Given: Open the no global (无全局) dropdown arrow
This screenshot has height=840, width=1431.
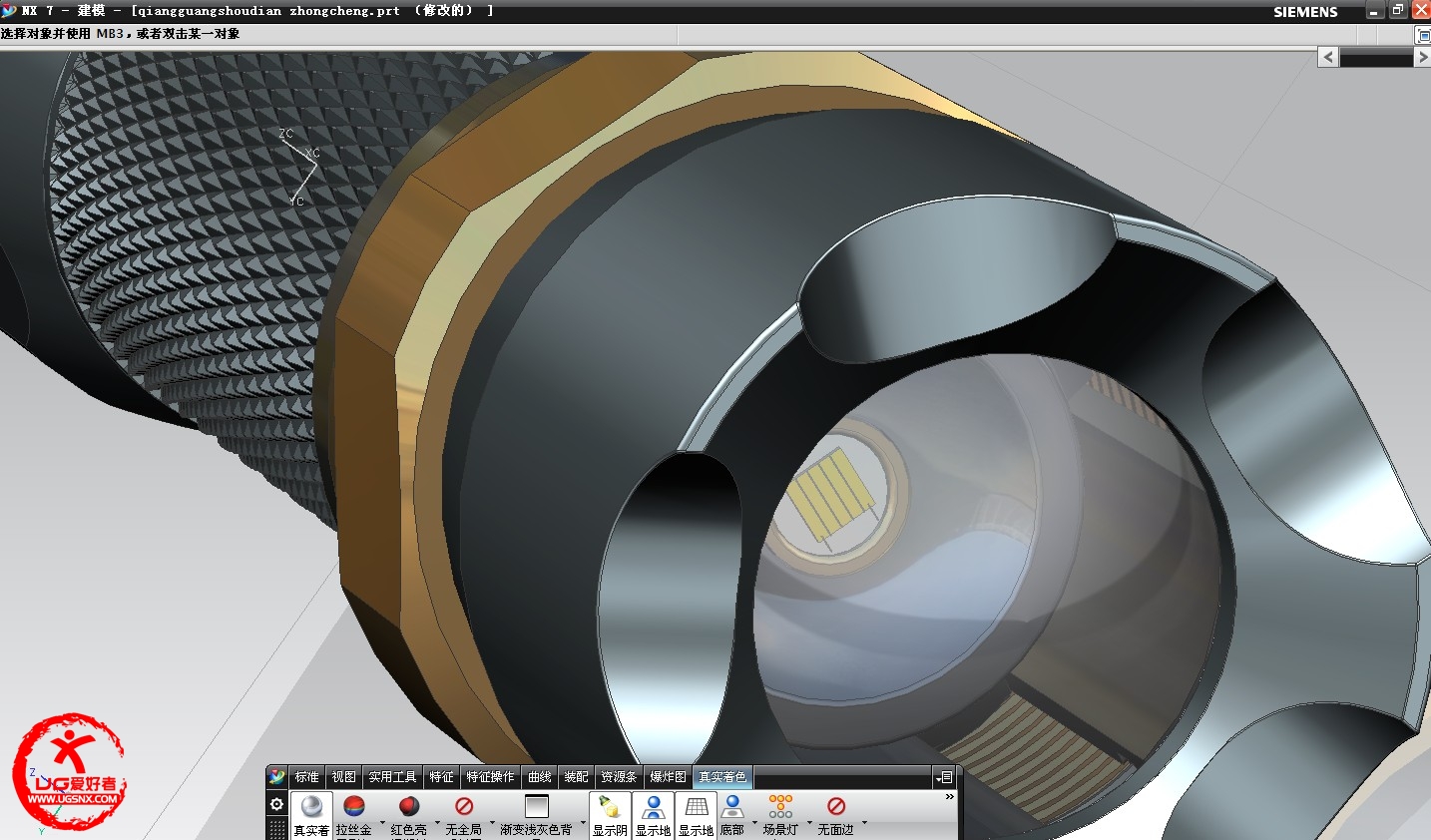Looking at the screenshot, I should coord(492,823).
